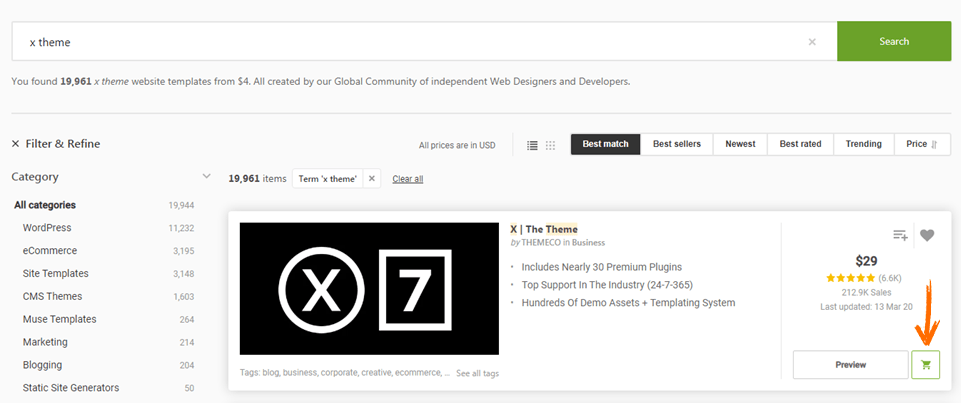This screenshot has width=961, height=403.
Task: Sort results by Trending
Action: [864, 144]
